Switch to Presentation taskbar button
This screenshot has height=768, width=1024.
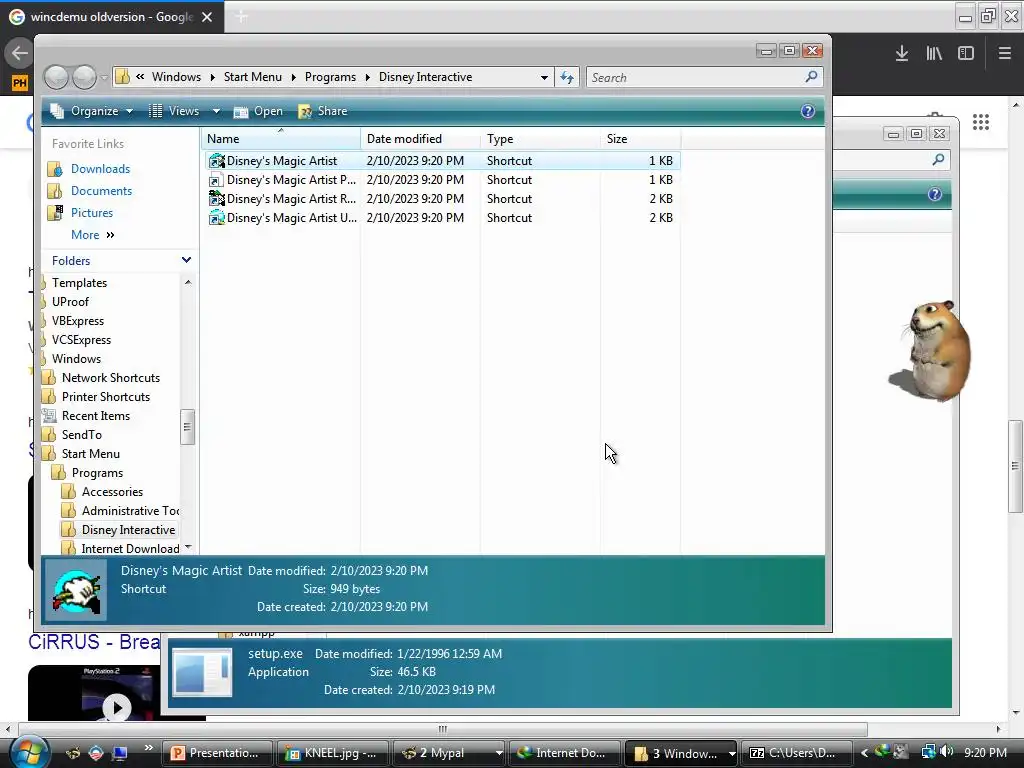[x=217, y=753]
